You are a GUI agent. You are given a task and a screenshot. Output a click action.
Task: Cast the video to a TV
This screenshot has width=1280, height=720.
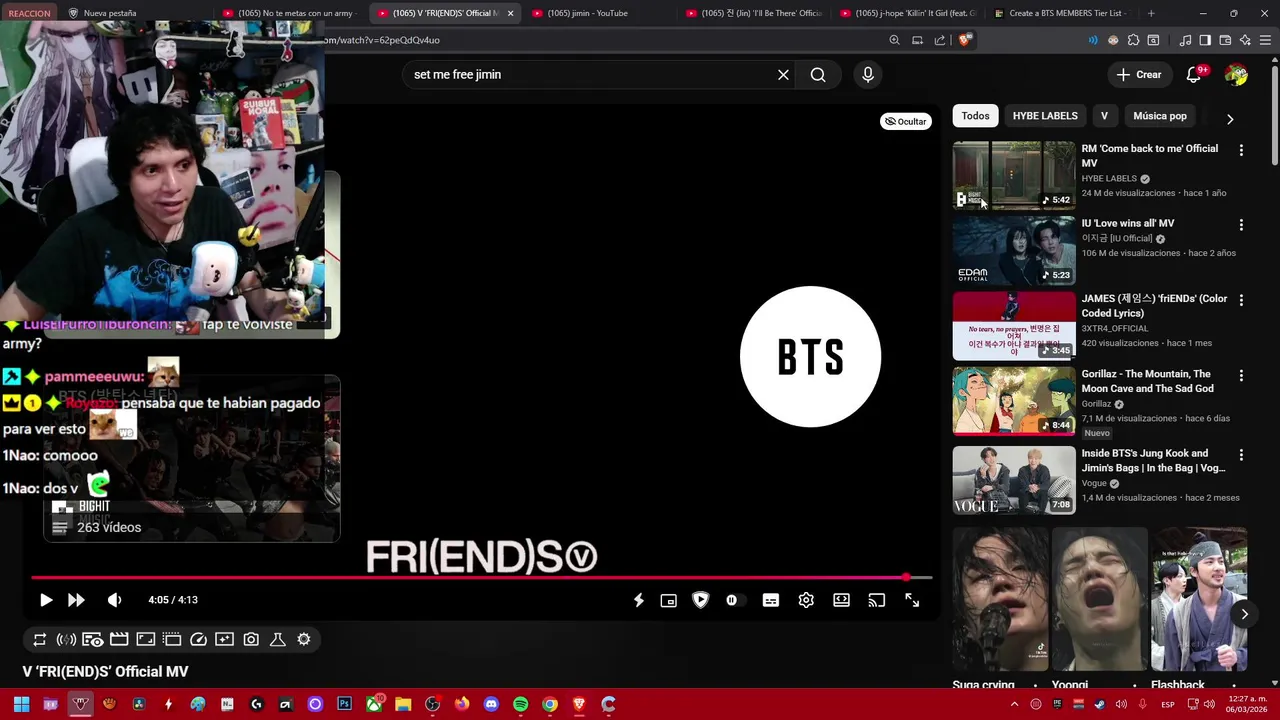(x=877, y=600)
